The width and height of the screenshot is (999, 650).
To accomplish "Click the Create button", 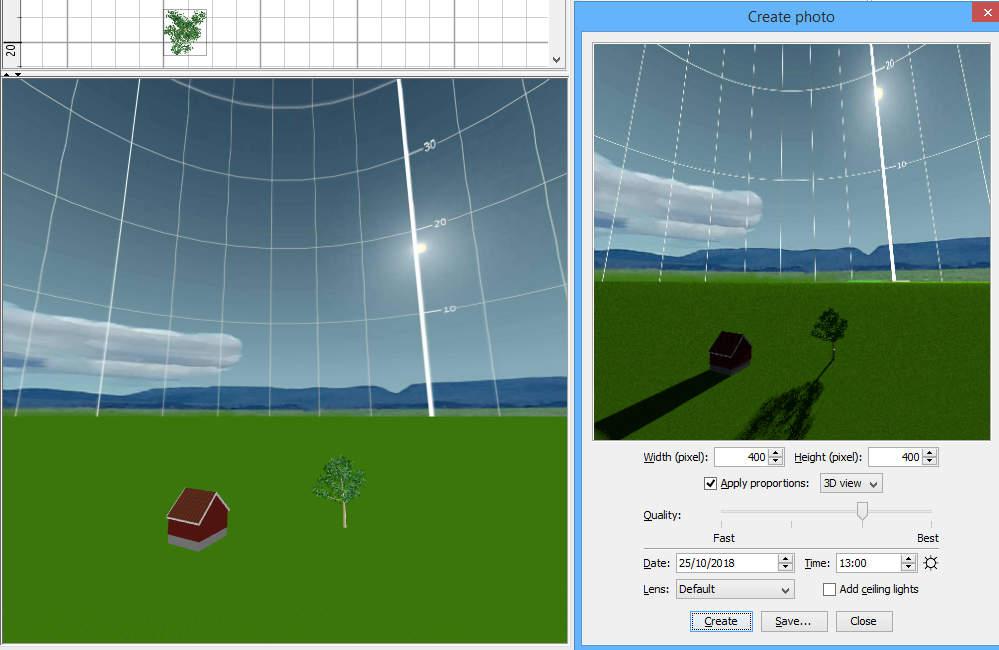I will 721,621.
